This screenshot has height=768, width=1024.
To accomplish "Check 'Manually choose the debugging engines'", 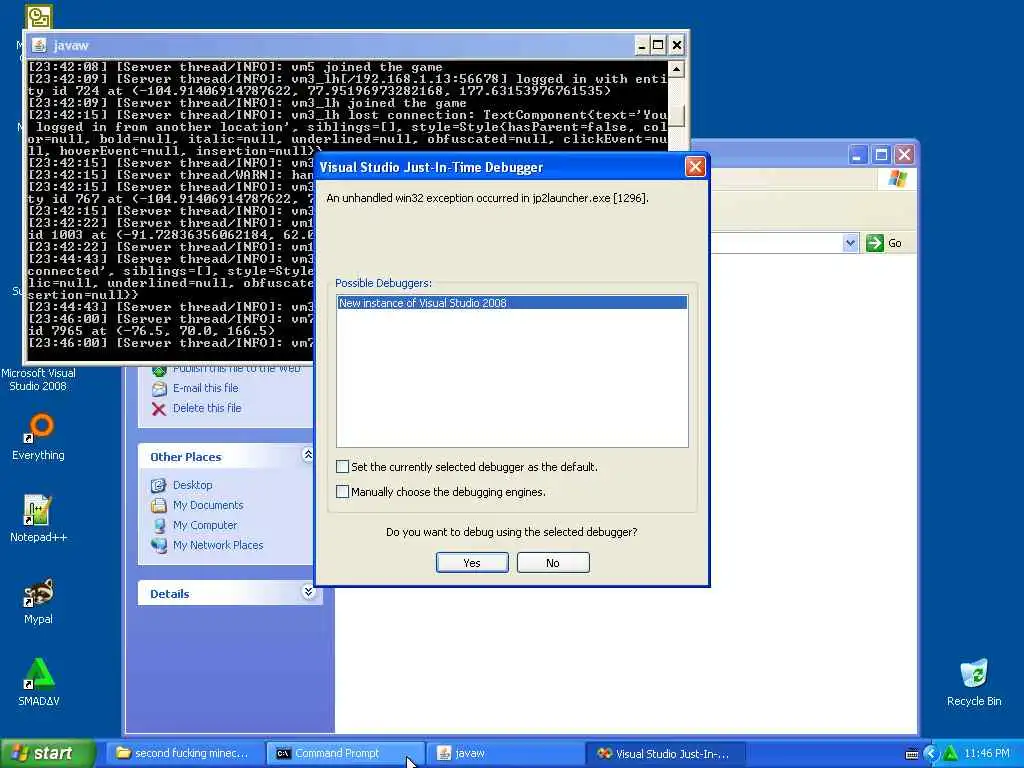I will click(342, 491).
